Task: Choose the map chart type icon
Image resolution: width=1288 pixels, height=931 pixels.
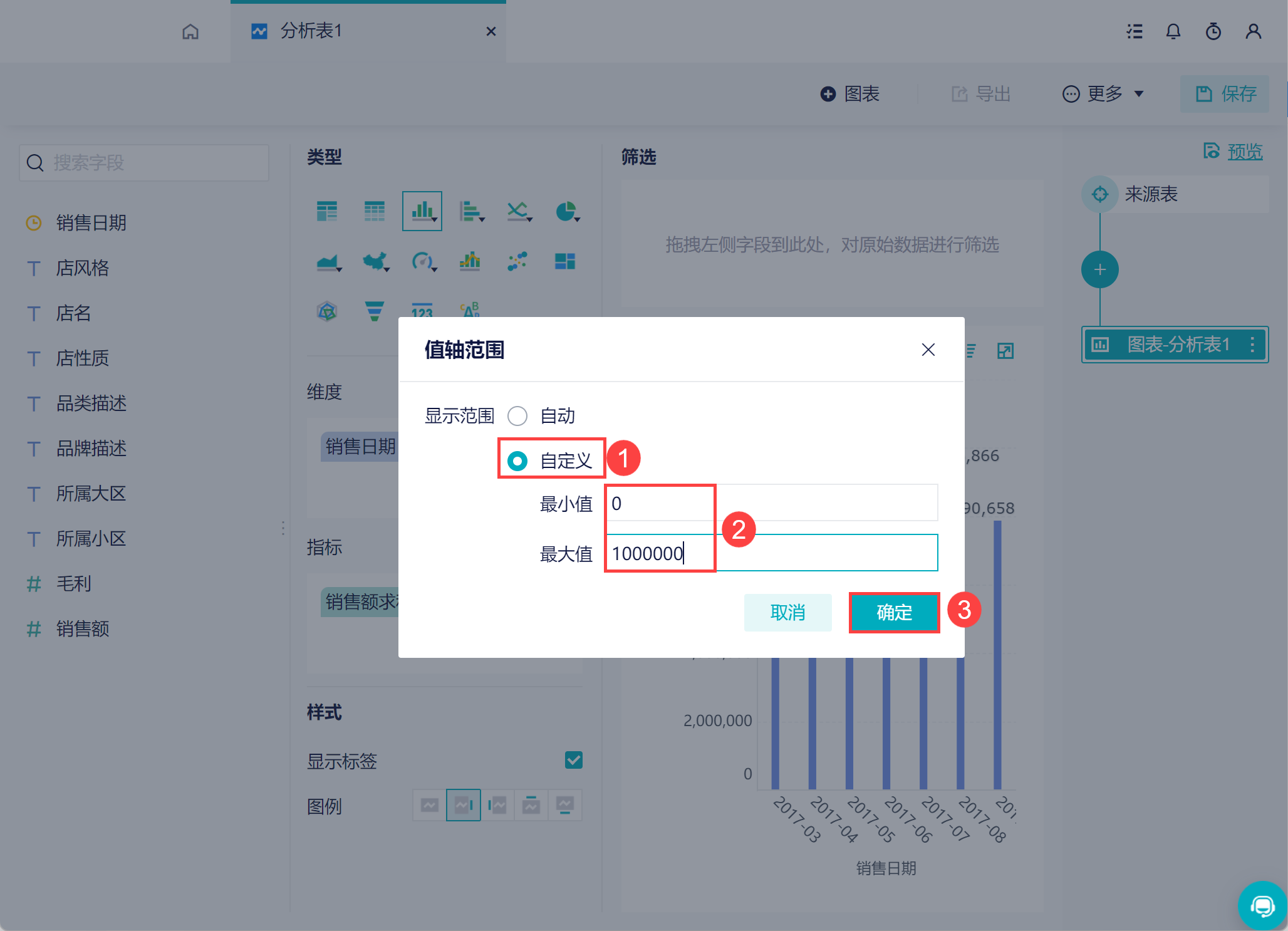Action: tap(375, 261)
